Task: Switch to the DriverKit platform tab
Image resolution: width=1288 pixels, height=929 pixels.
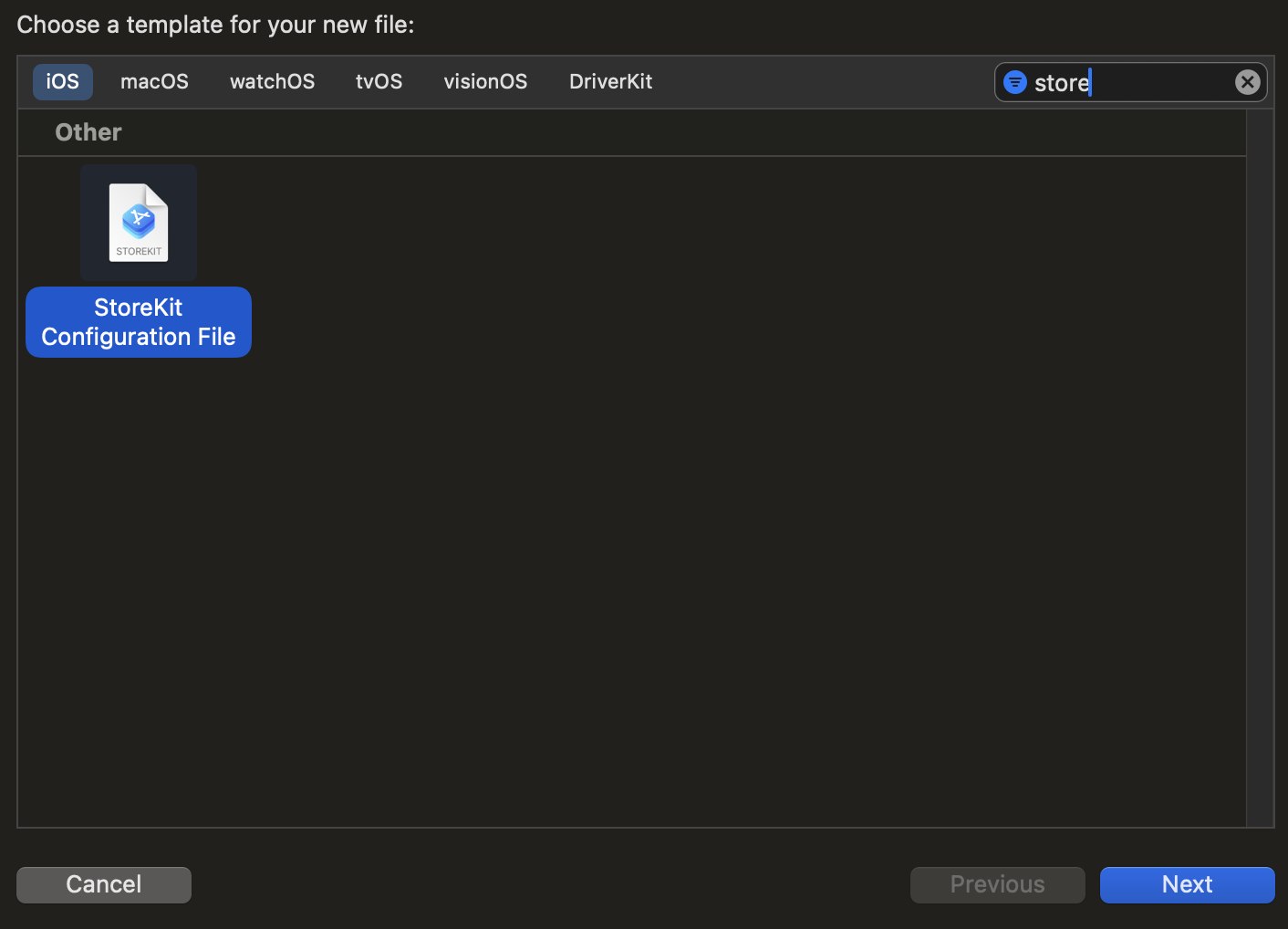Action: (x=610, y=81)
